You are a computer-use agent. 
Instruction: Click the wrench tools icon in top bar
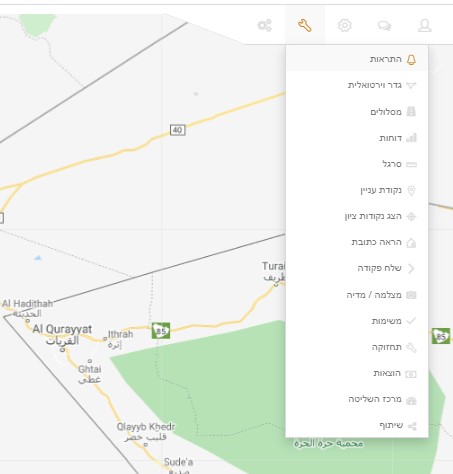[305, 25]
